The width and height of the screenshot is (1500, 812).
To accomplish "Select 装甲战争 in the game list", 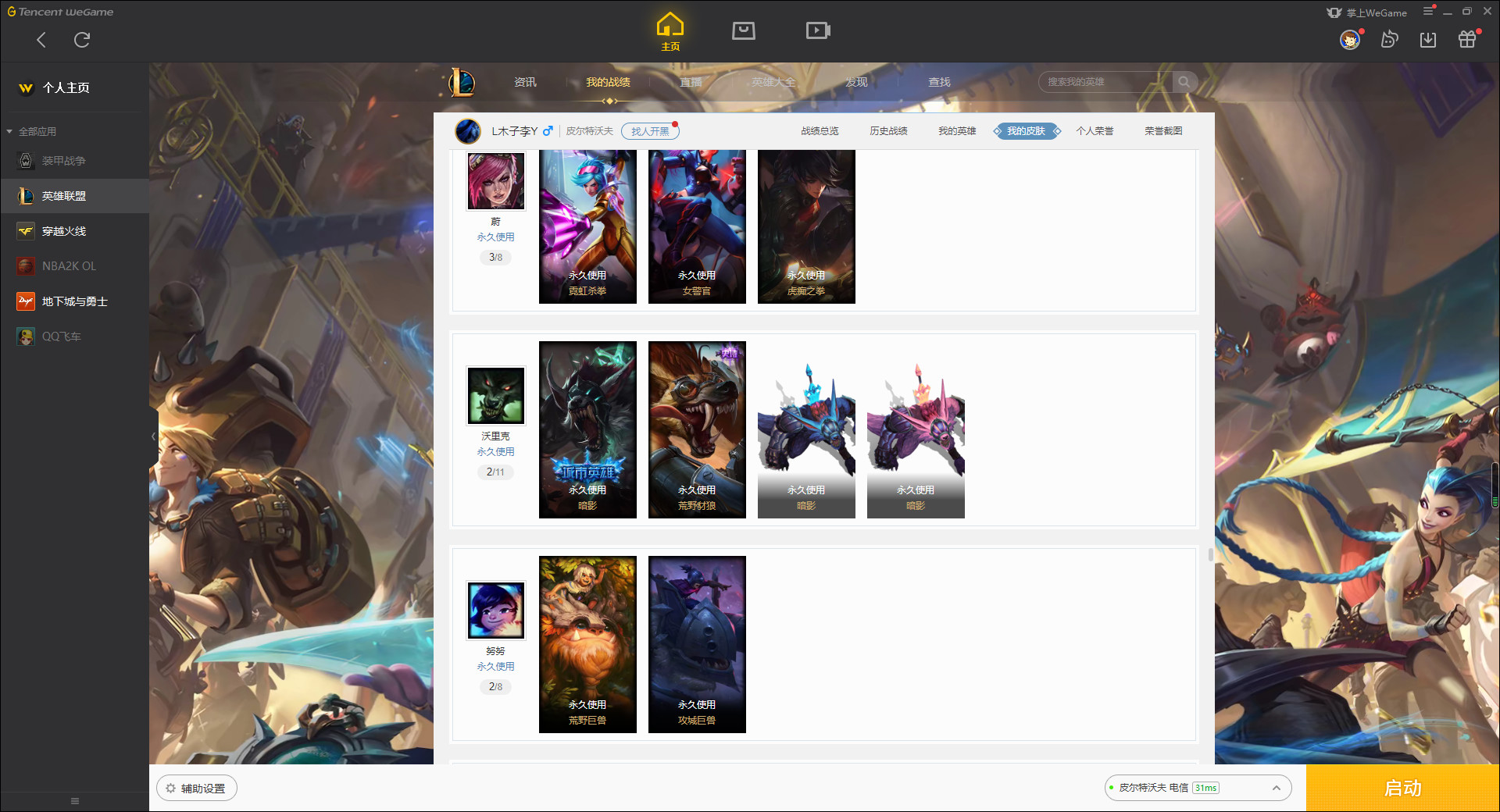I will point(74,161).
